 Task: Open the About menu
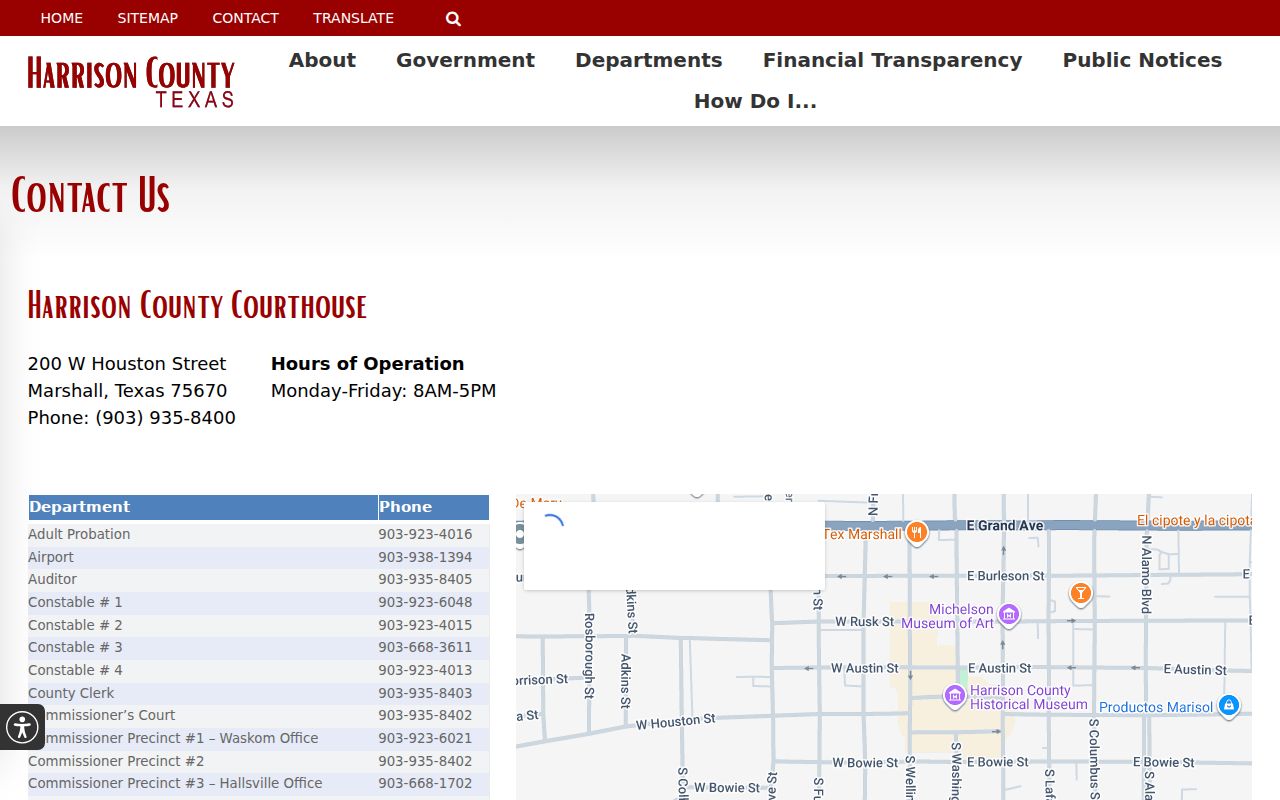[x=322, y=60]
